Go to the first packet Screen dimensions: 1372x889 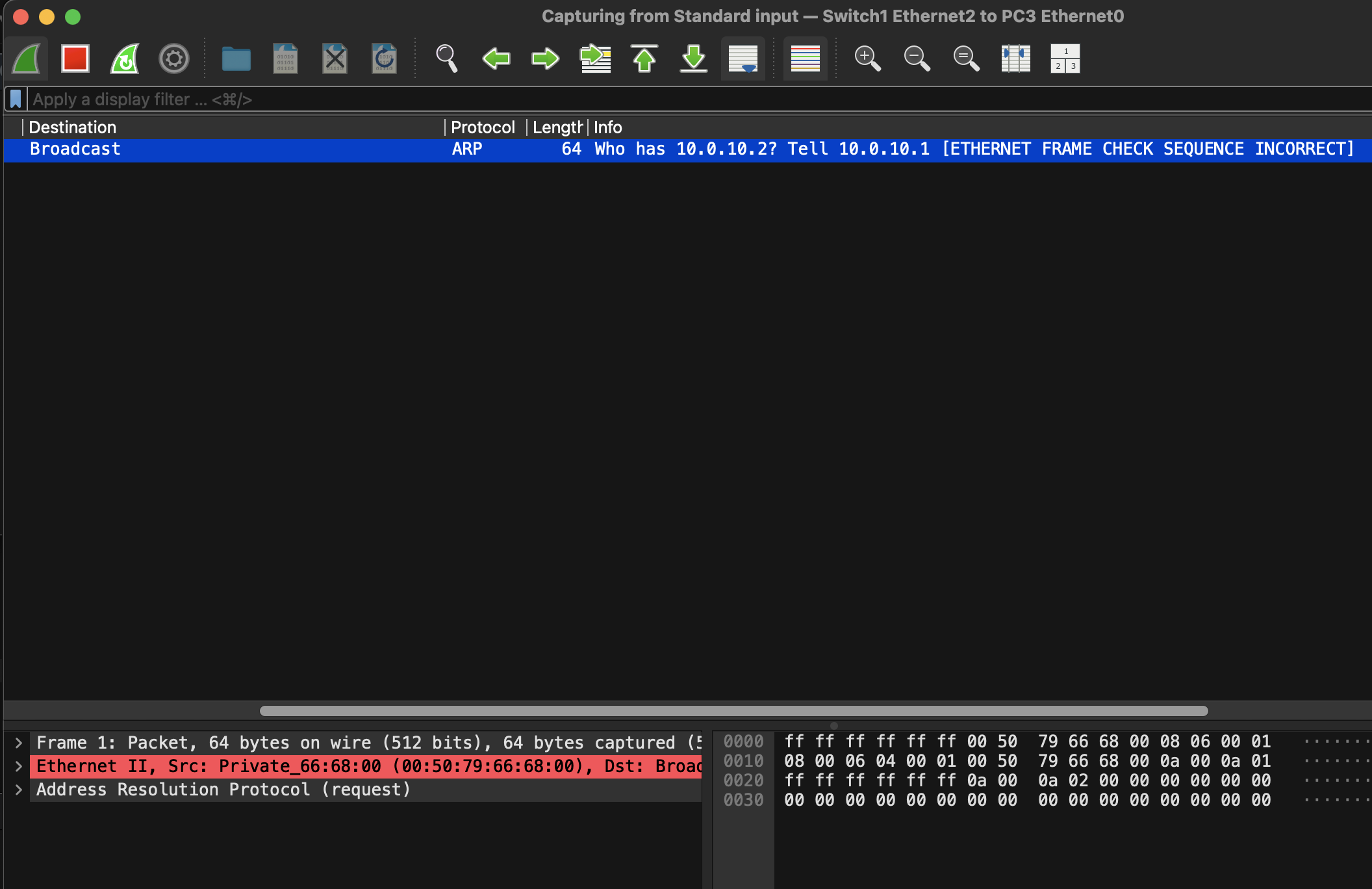(644, 59)
